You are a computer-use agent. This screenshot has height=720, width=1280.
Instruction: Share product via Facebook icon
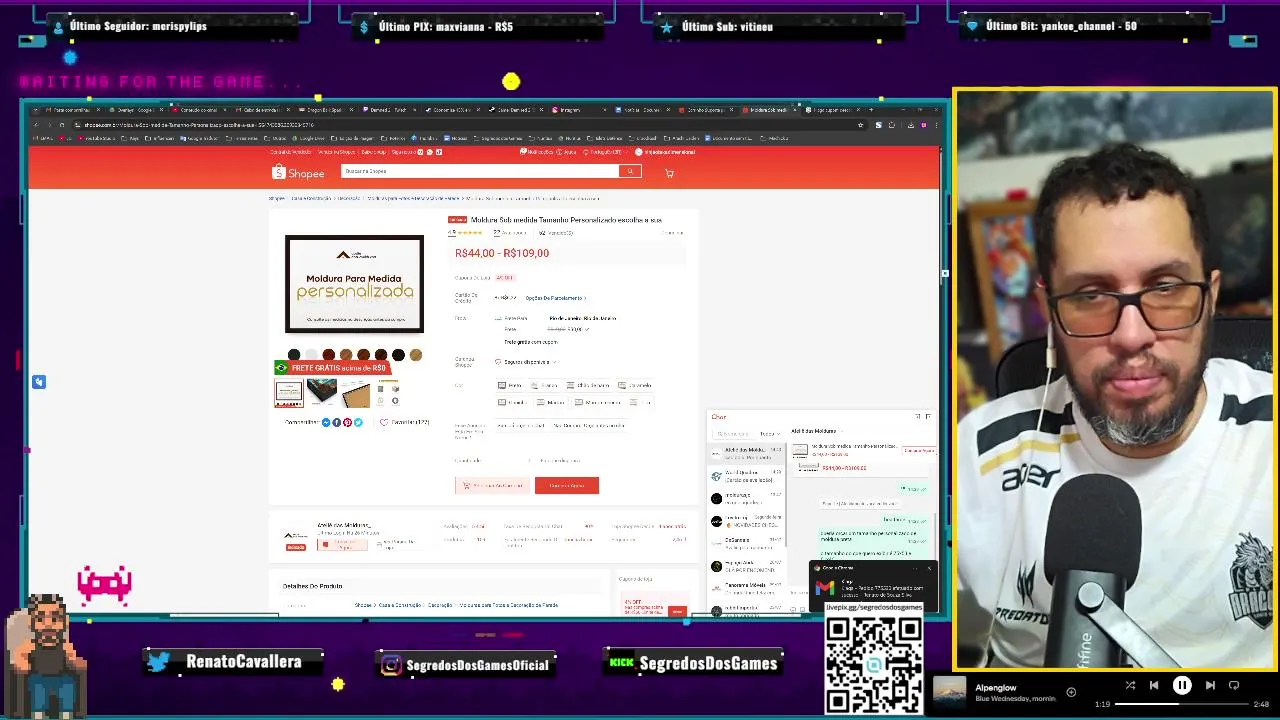pyautogui.click(x=336, y=422)
